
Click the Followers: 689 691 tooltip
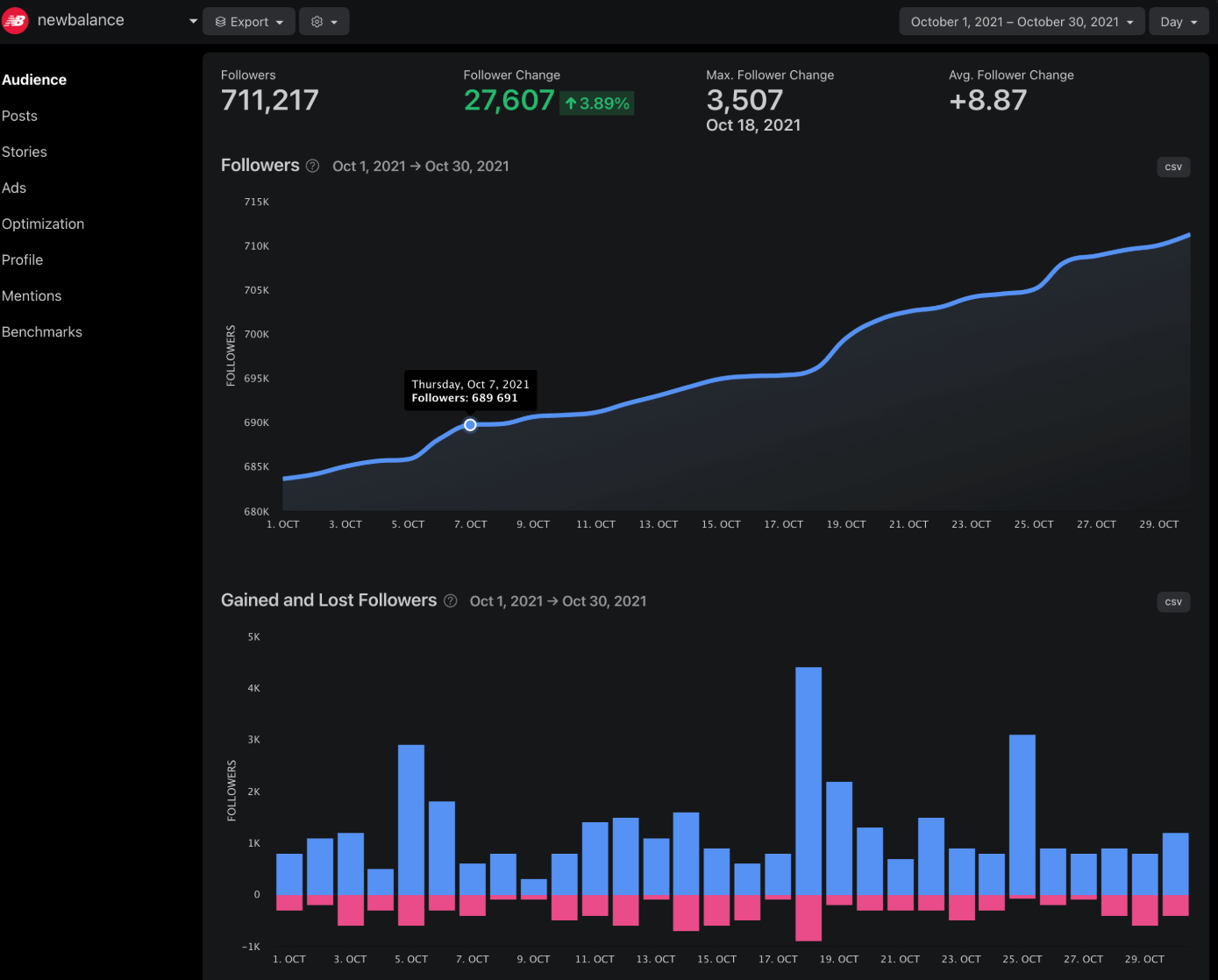tap(471, 391)
